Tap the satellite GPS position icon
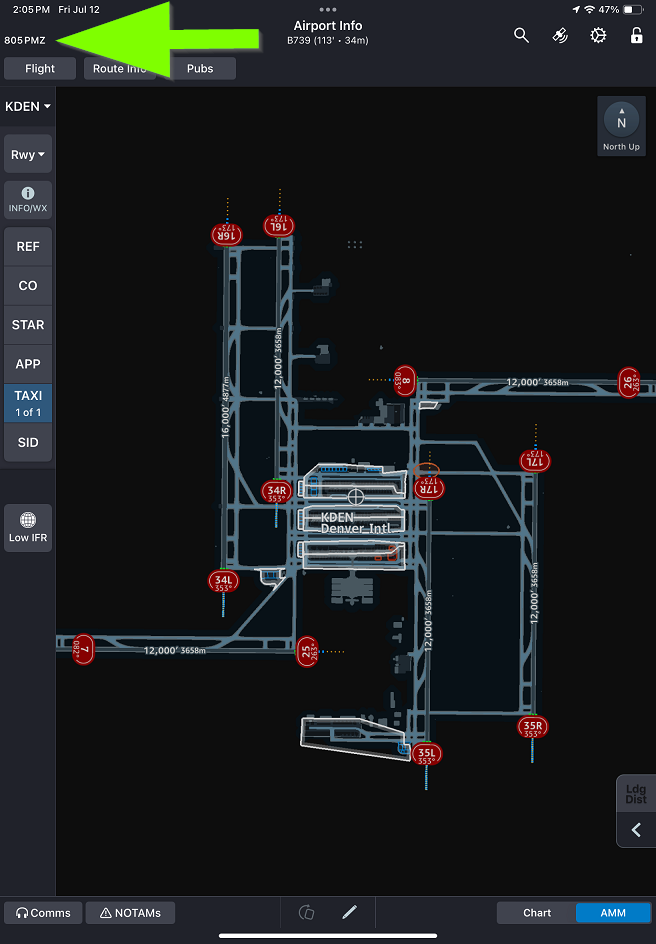The width and height of the screenshot is (656, 944). tap(560, 36)
